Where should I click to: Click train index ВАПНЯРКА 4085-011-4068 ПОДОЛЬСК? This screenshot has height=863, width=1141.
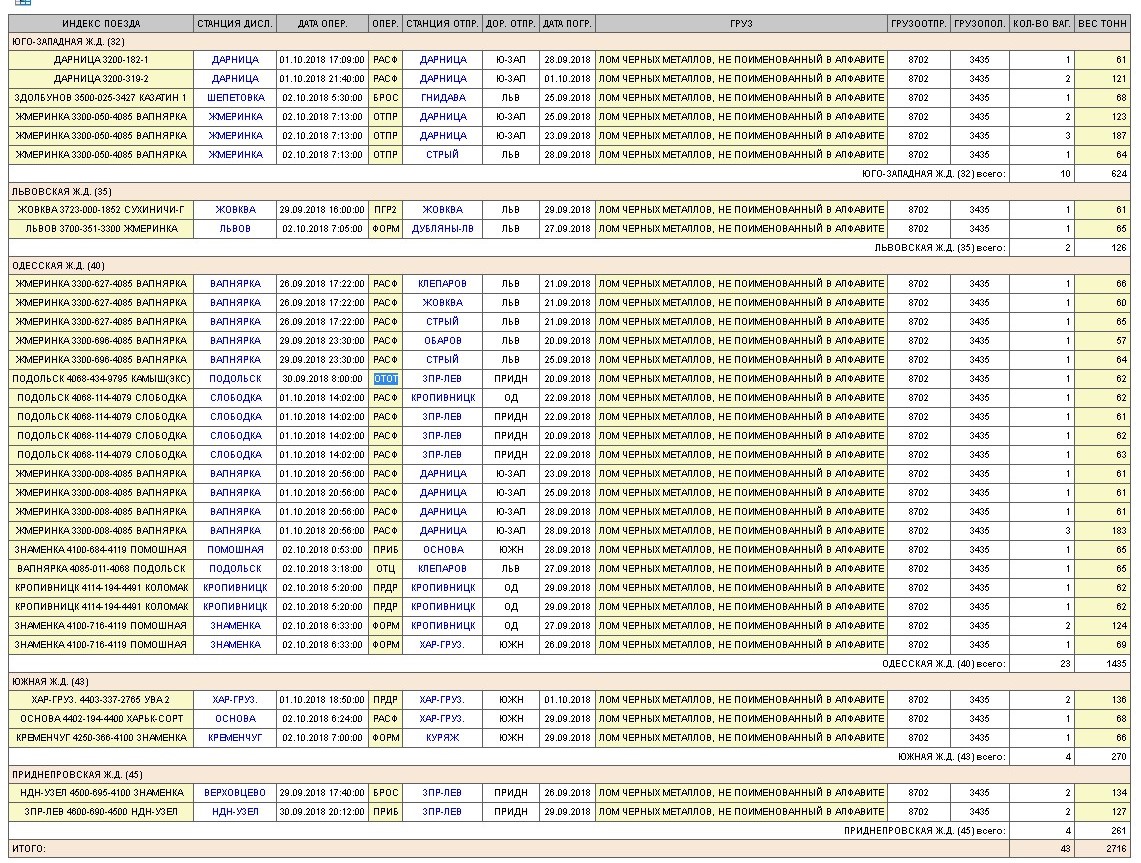point(101,568)
